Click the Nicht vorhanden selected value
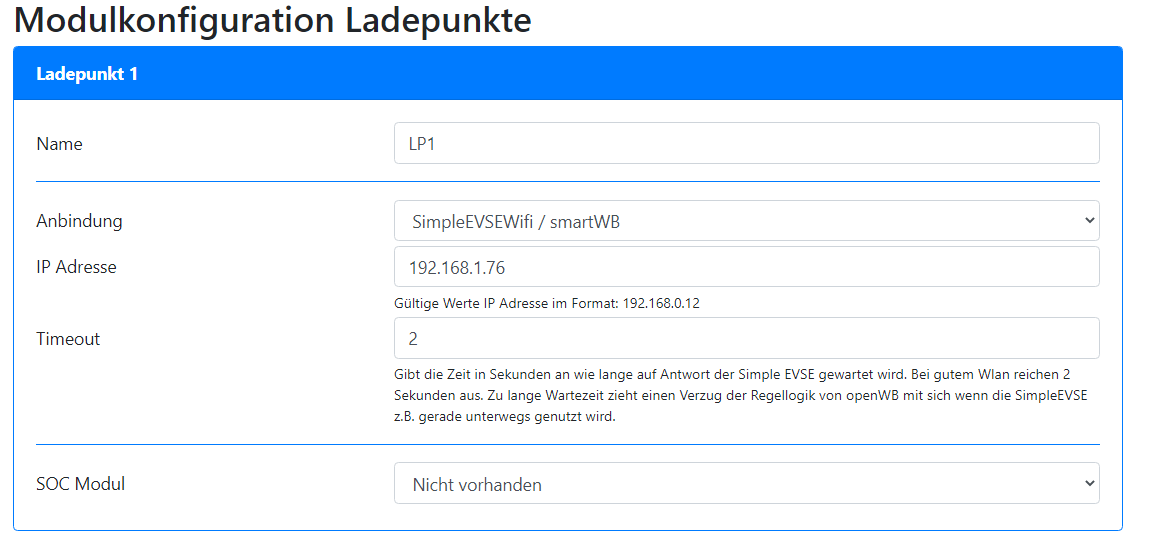The image size is (1158, 548). click(x=477, y=485)
